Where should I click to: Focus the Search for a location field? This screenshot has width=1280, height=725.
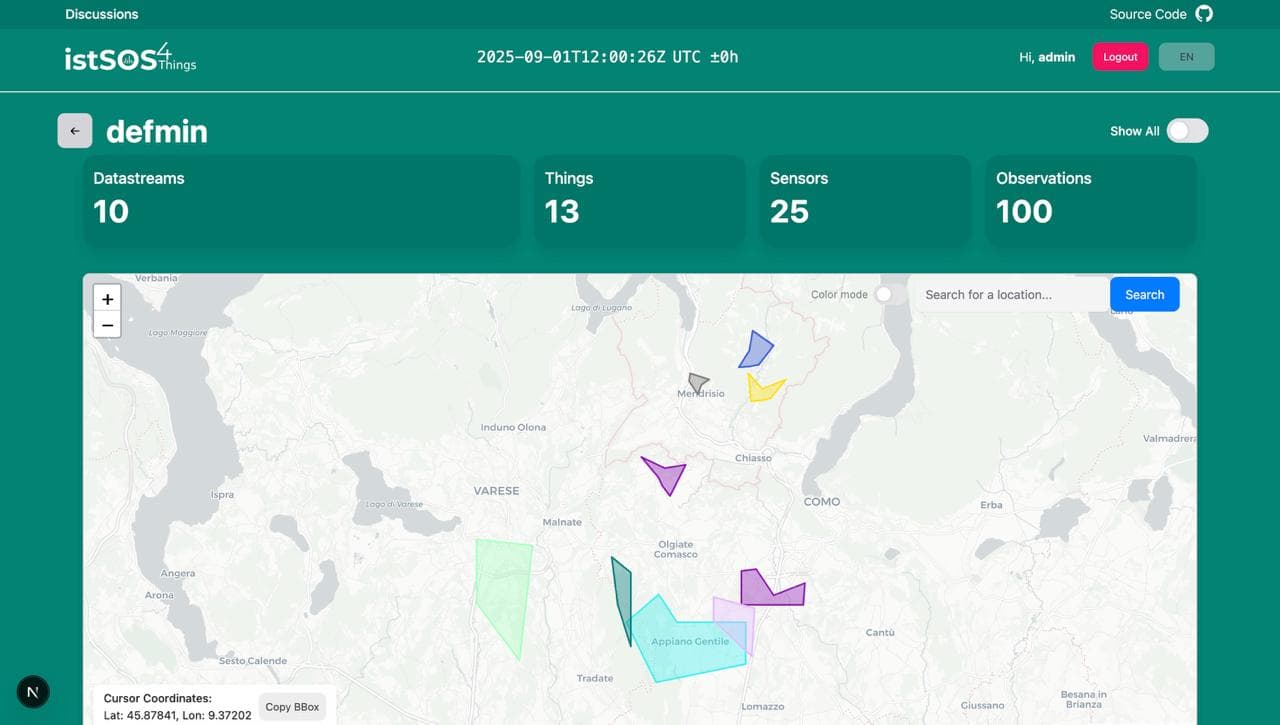[1012, 295]
